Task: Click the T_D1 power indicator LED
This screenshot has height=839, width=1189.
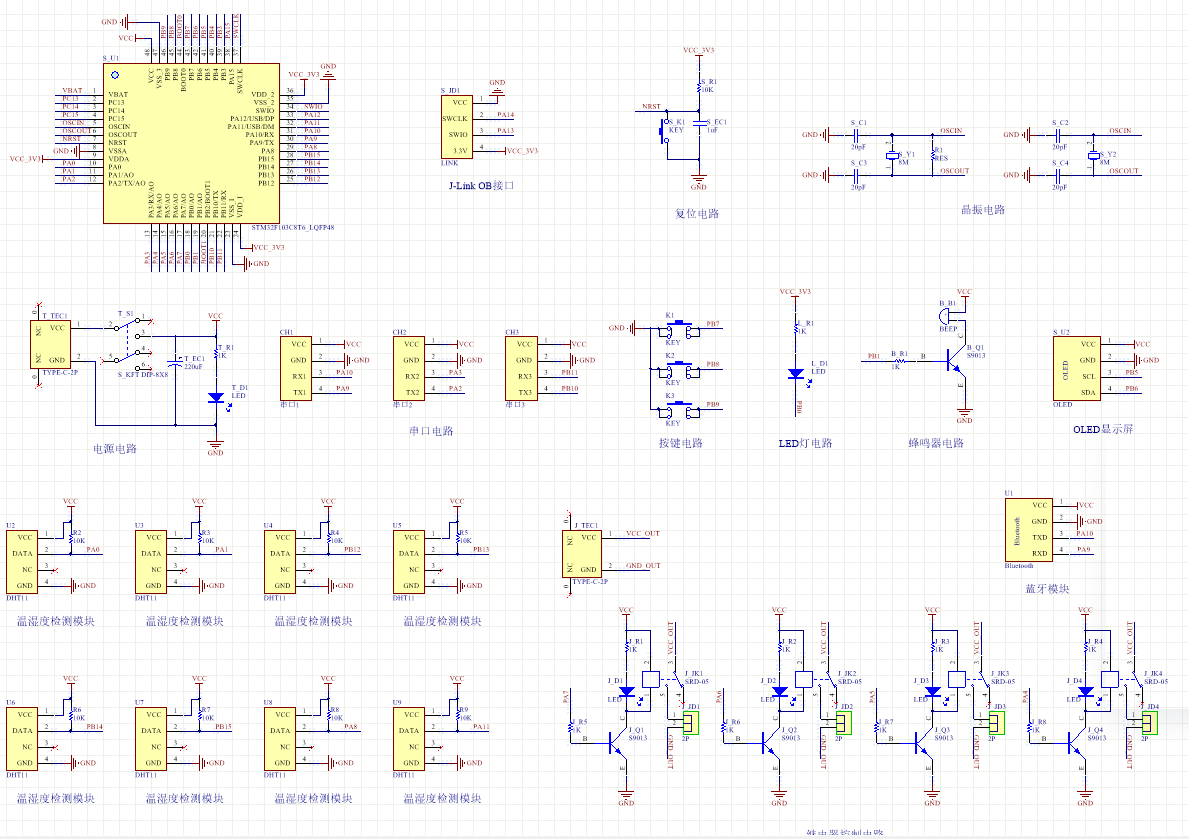Action: 215,397
